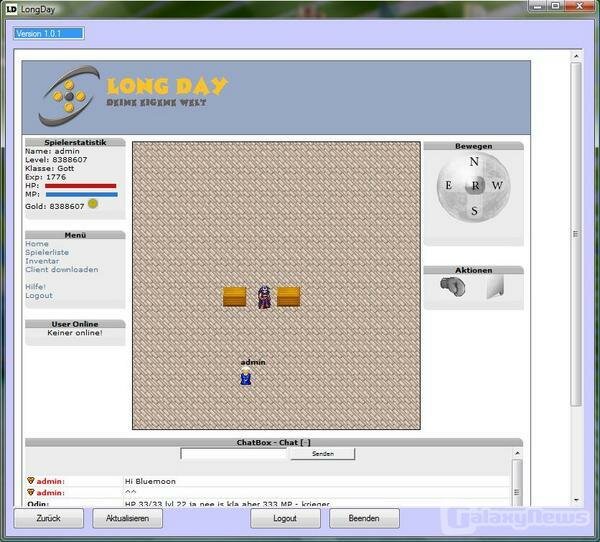This screenshot has width=600, height=542.
Task: Click the chat scrollbar up arrow
Action: [x=517, y=453]
